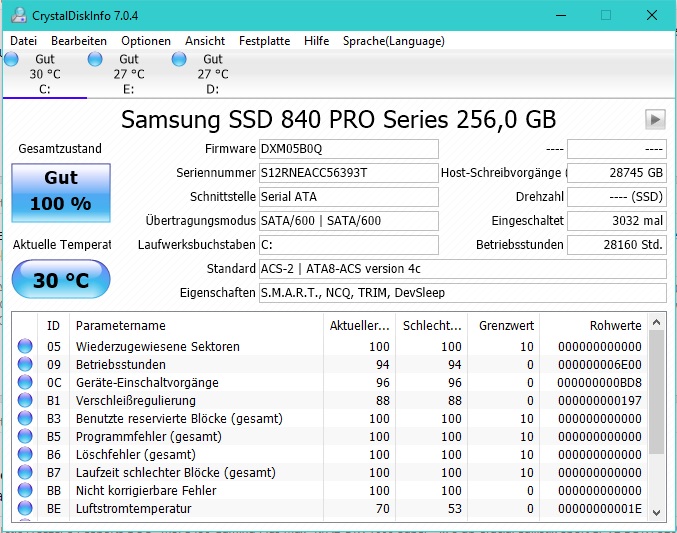Open the Sprache(Language) menu
677x533 pixels.
tap(393, 41)
